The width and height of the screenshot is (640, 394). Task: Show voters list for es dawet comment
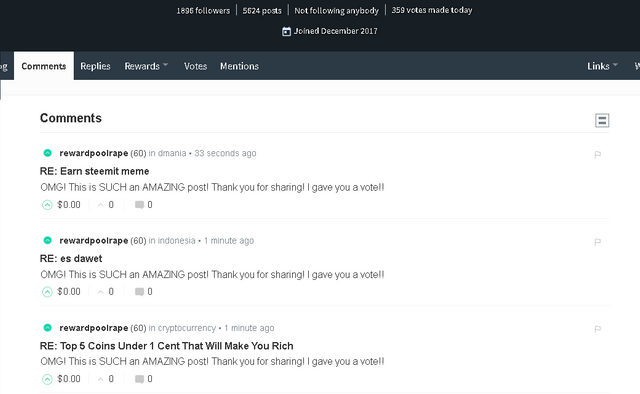coord(106,292)
